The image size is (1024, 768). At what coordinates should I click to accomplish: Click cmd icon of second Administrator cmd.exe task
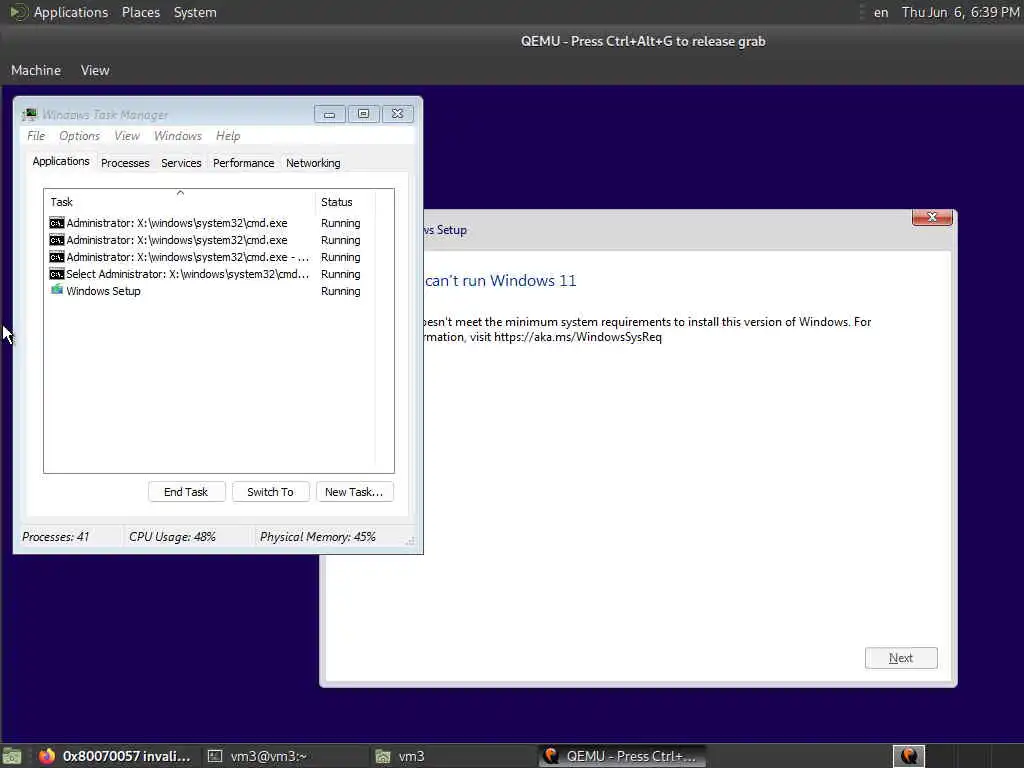pyautogui.click(x=57, y=240)
